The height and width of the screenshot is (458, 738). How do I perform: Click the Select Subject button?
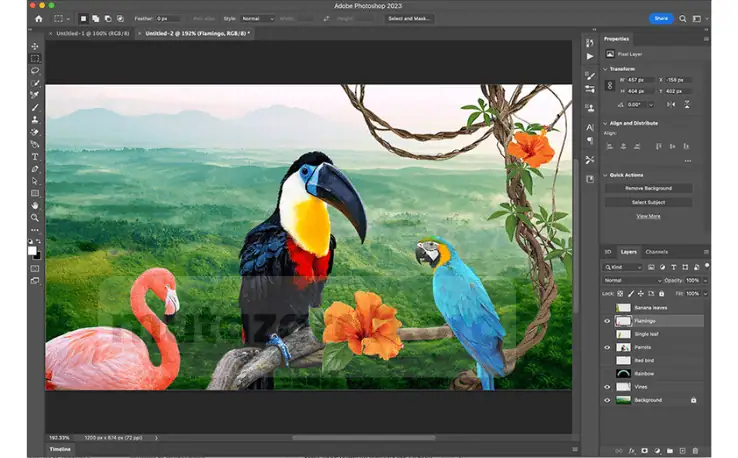coord(649,202)
